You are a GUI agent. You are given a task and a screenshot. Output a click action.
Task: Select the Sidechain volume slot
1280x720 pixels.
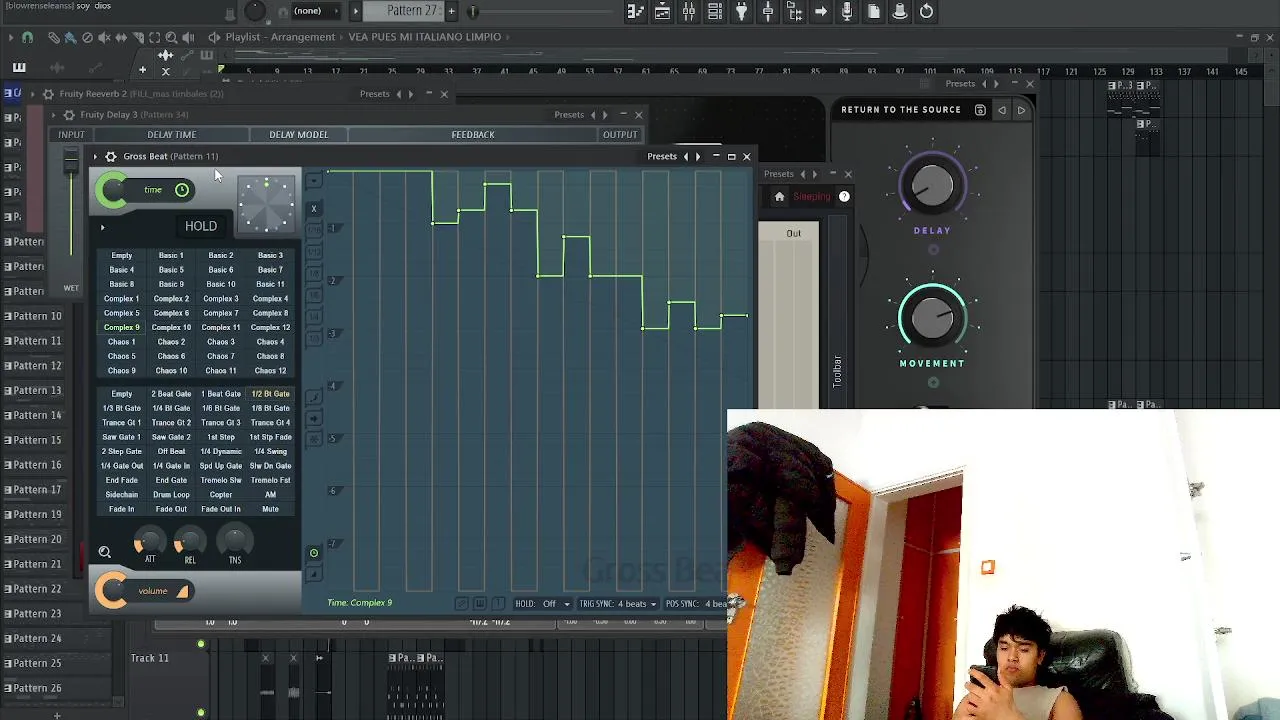point(122,495)
